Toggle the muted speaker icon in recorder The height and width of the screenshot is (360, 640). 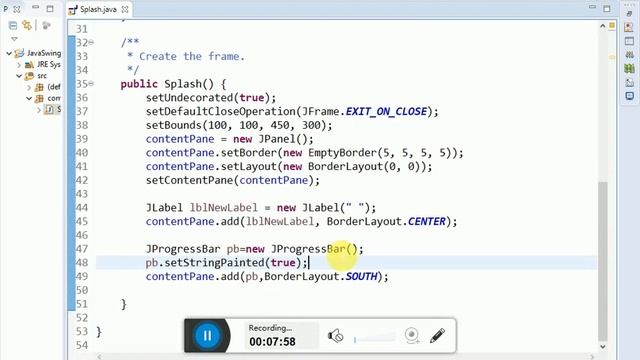(x=336, y=336)
